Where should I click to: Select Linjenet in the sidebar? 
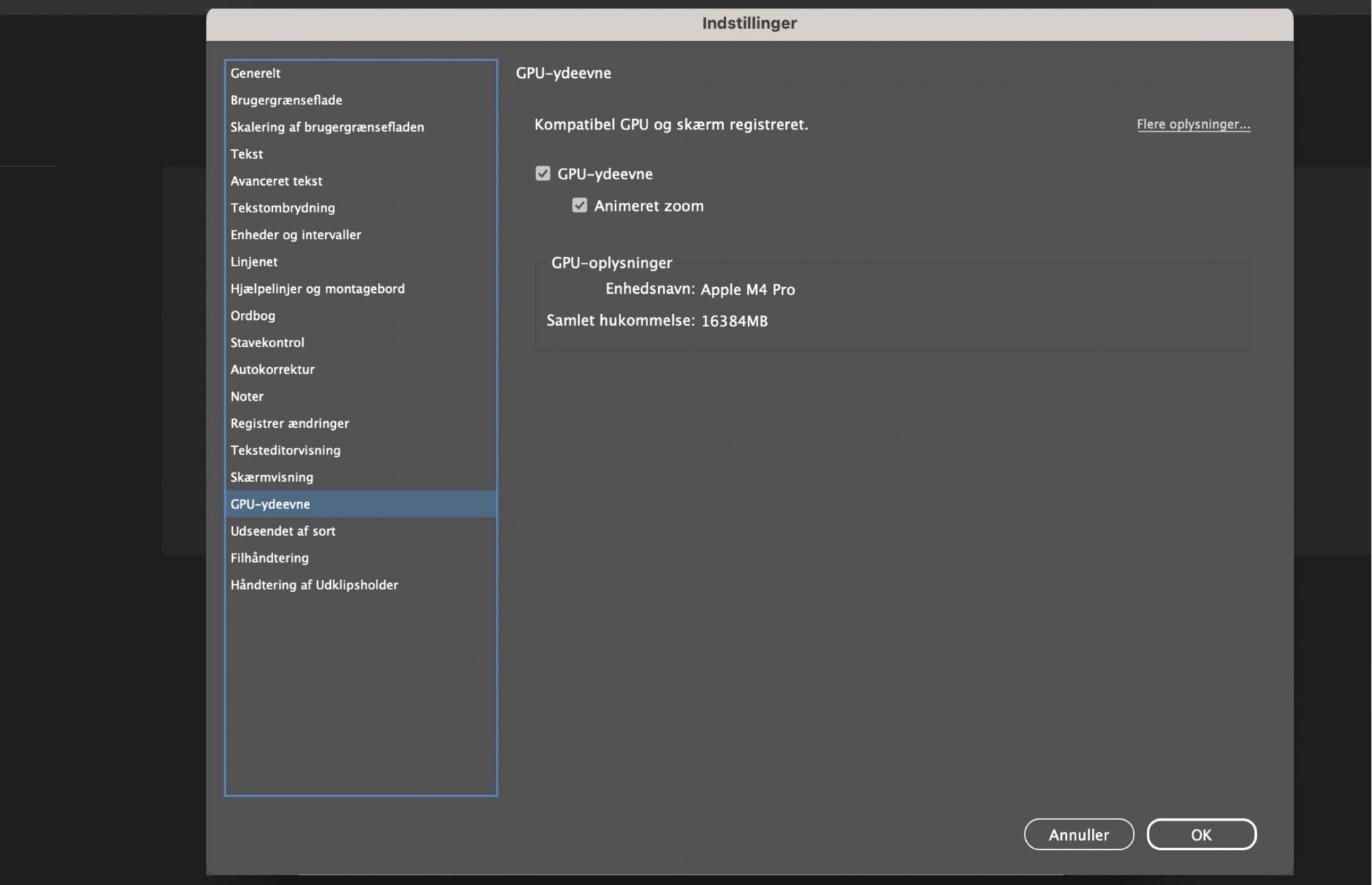(x=254, y=261)
